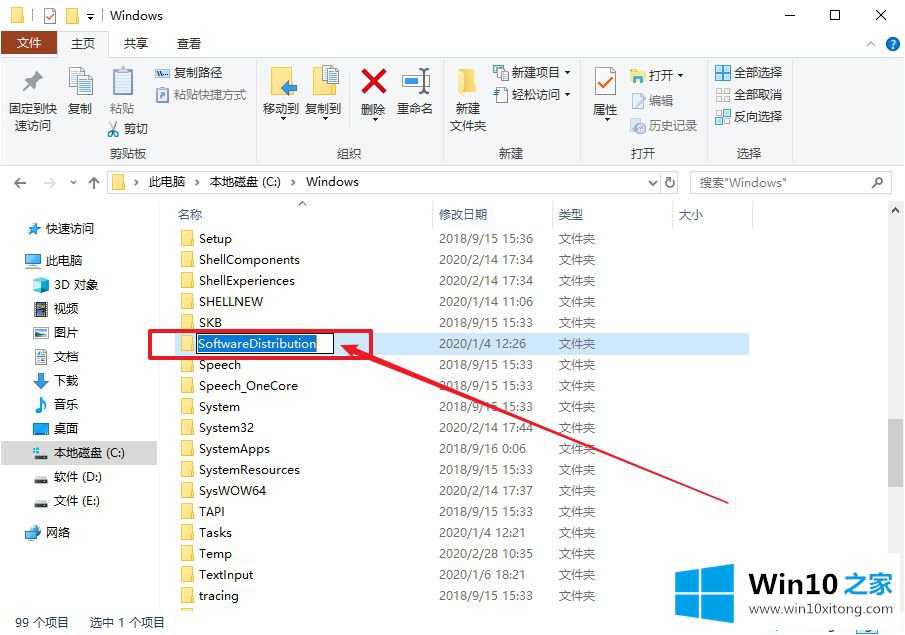Switch to the Share (共享) tab
The height and width of the screenshot is (635, 905).
point(136,43)
